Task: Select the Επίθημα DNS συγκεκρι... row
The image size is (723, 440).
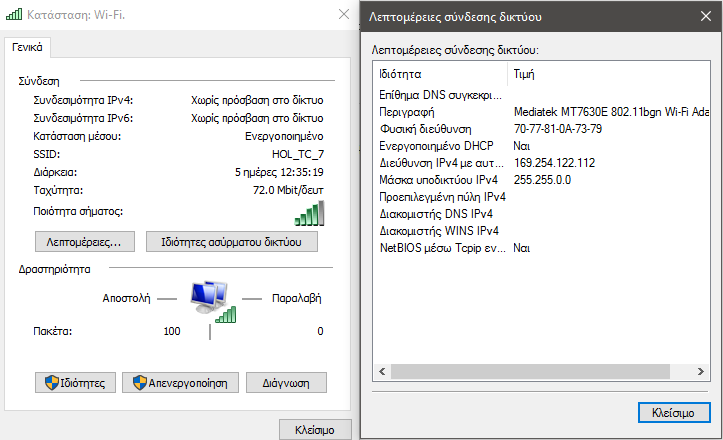Action: click(541, 95)
